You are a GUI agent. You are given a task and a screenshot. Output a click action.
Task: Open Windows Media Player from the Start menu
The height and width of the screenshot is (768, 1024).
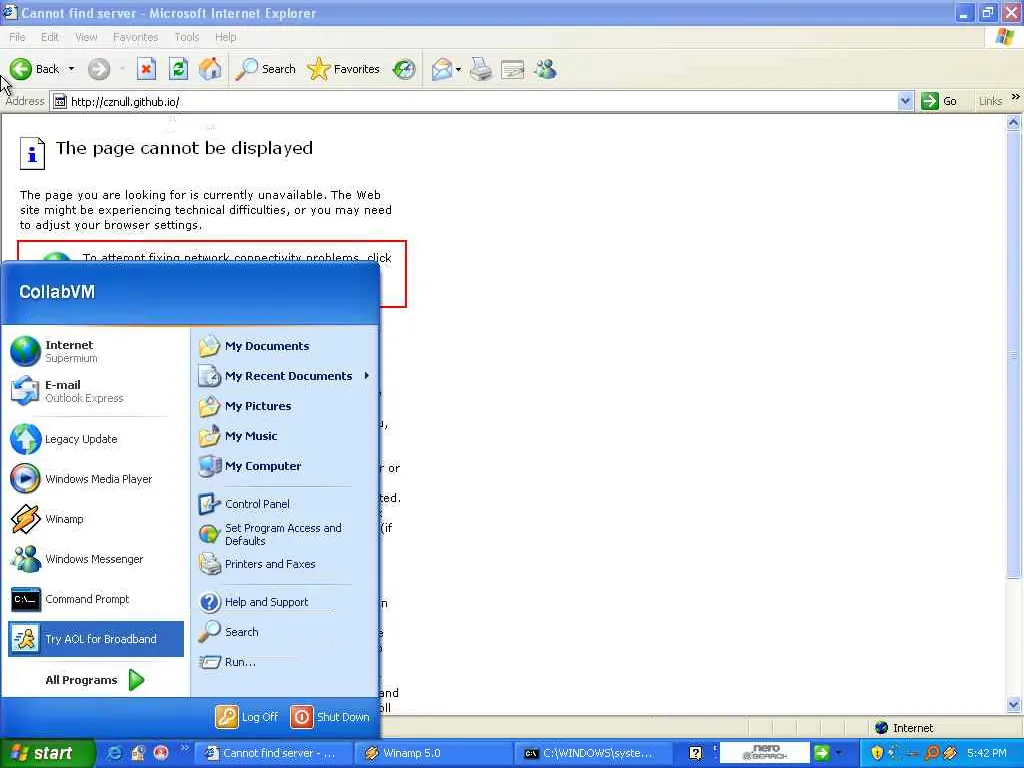tap(95, 479)
